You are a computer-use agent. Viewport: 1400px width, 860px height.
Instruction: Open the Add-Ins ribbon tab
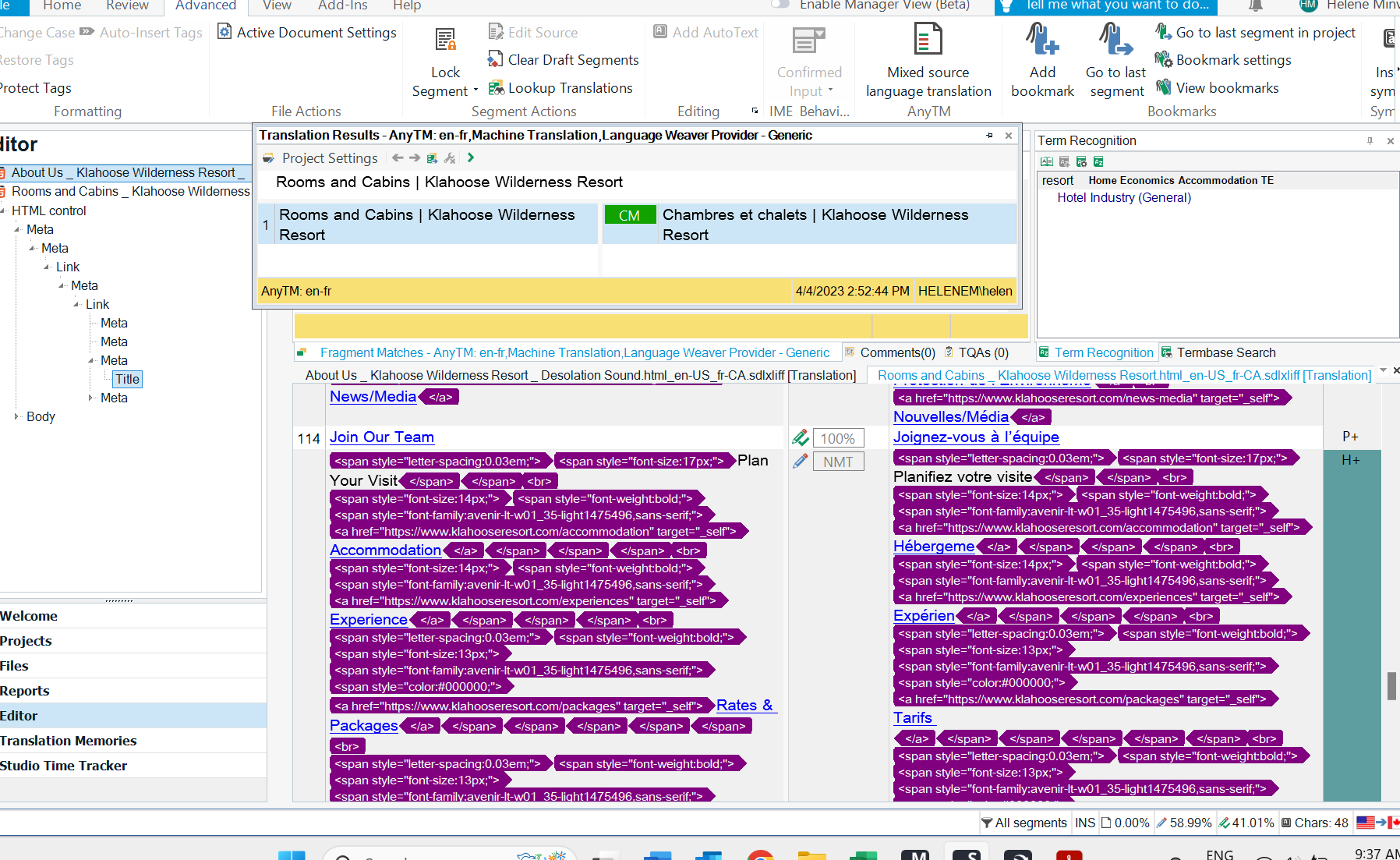pos(343,5)
